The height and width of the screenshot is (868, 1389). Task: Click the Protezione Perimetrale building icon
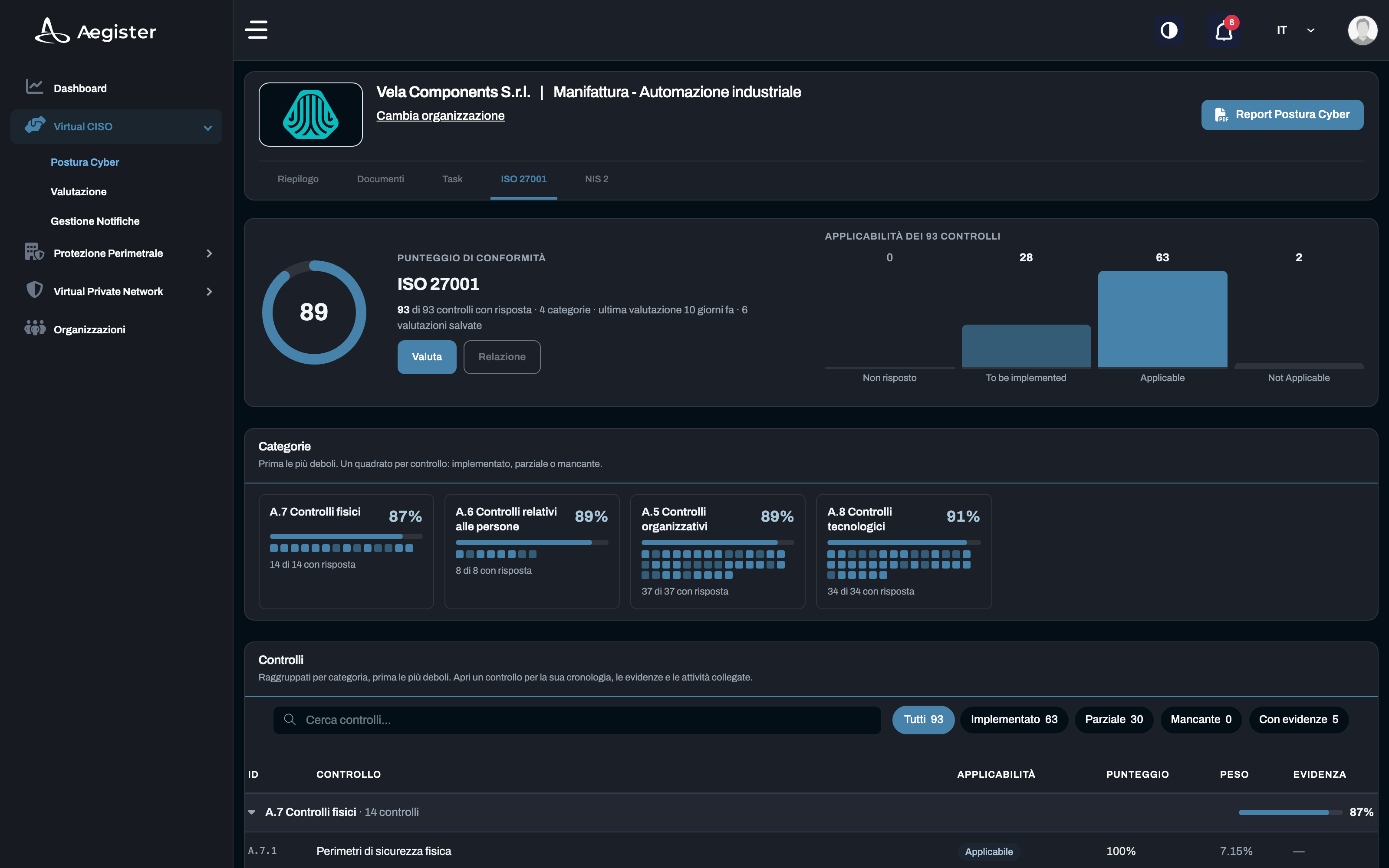[x=34, y=252]
